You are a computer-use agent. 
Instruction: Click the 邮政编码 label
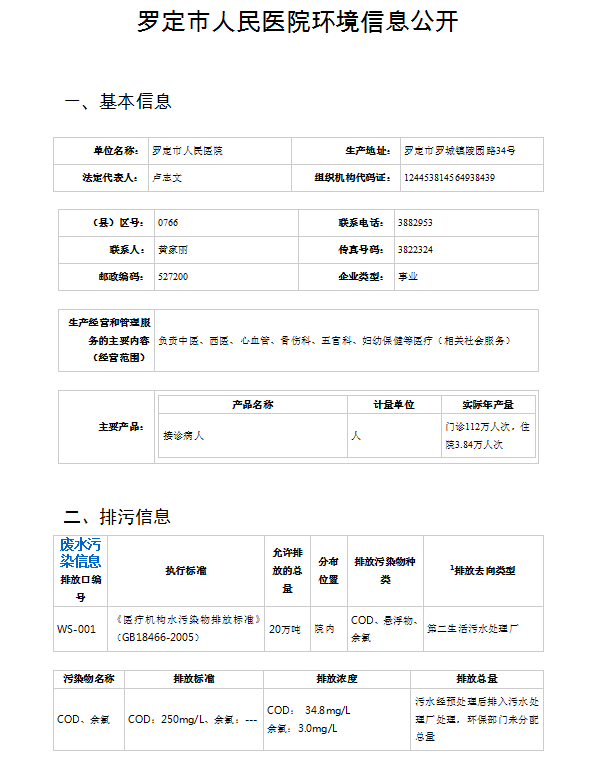[121, 277]
